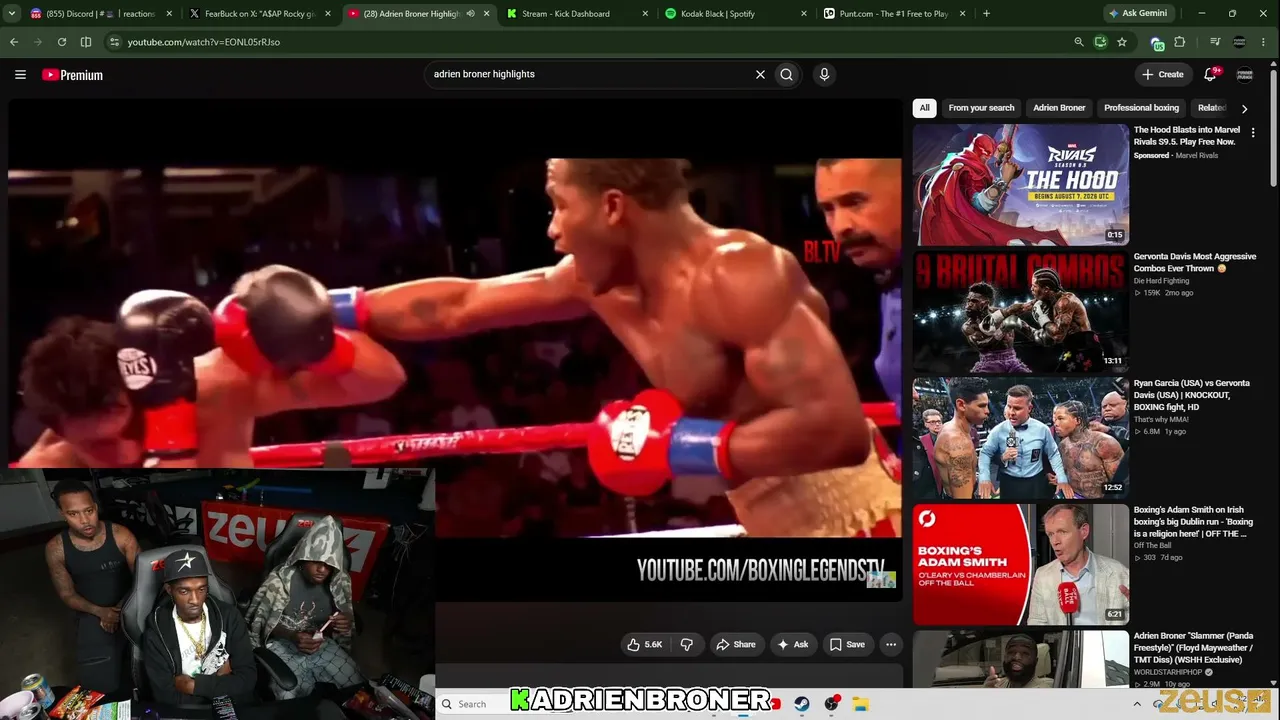This screenshot has height=720, width=1280.
Task: Open the Die Hard Fighting channel link
Action: pos(1161,281)
